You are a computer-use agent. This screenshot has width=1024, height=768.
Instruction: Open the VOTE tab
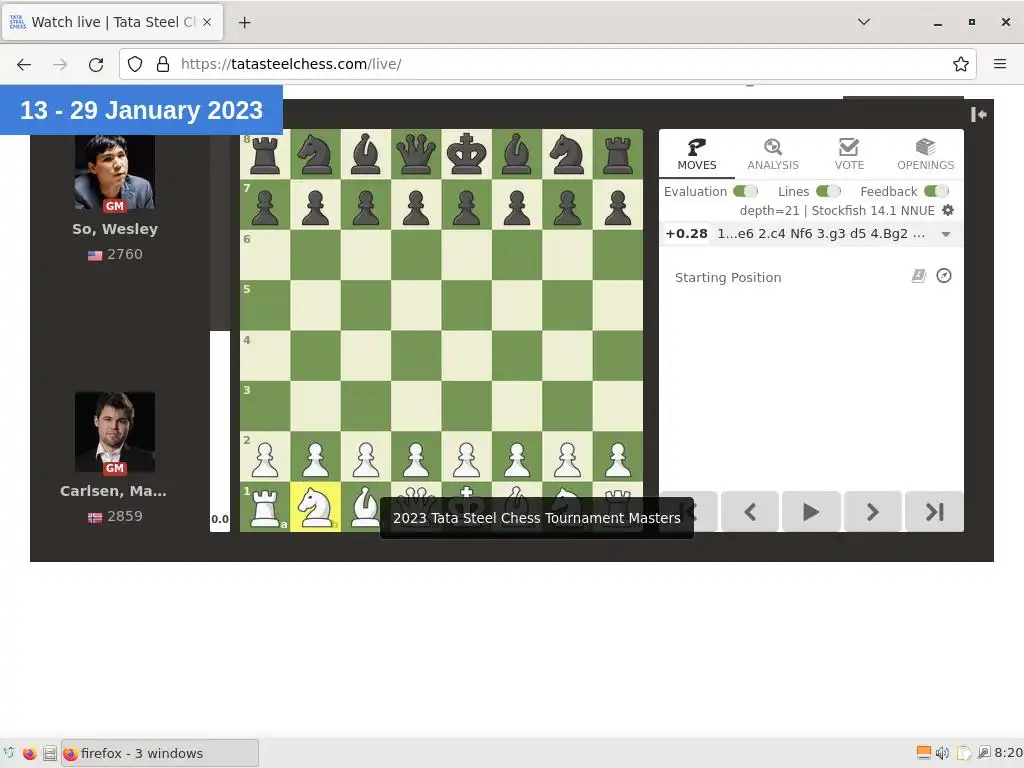point(849,155)
